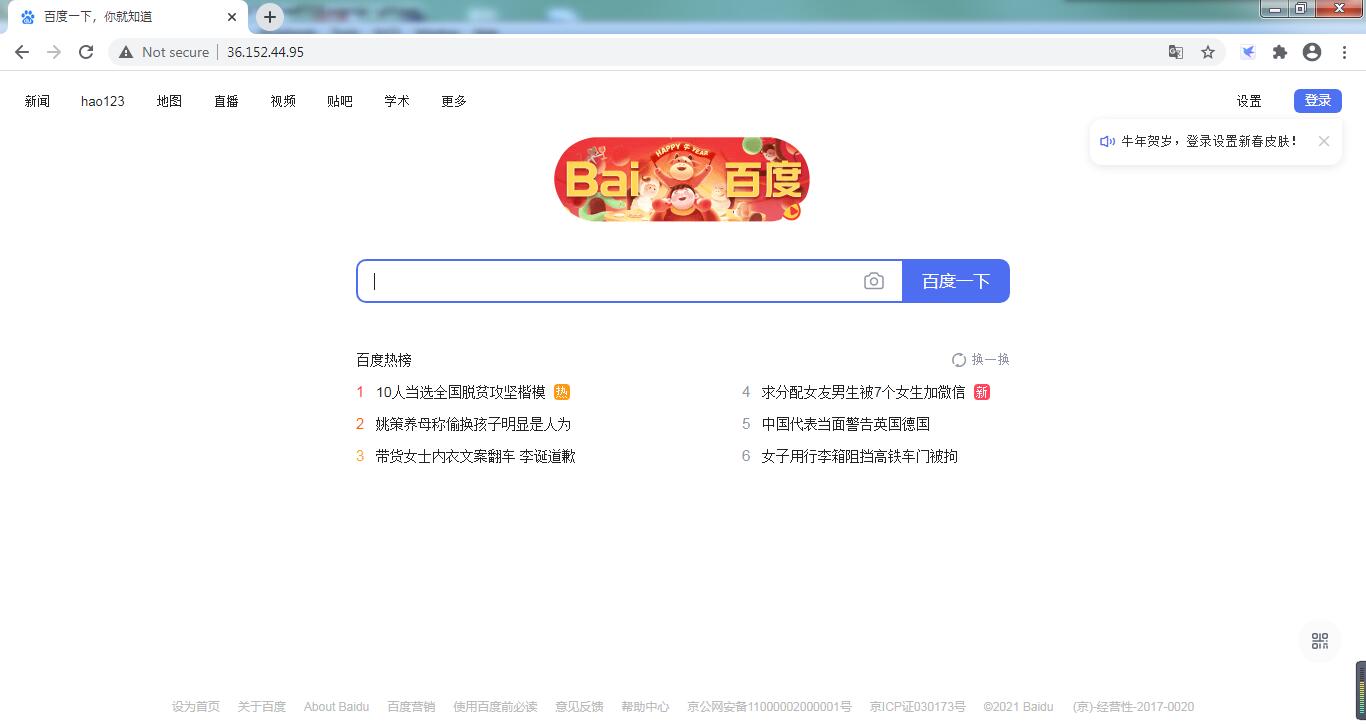Click the 登录 login button
Image resolution: width=1366 pixels, height=725 pixels.
(1318, 100)
